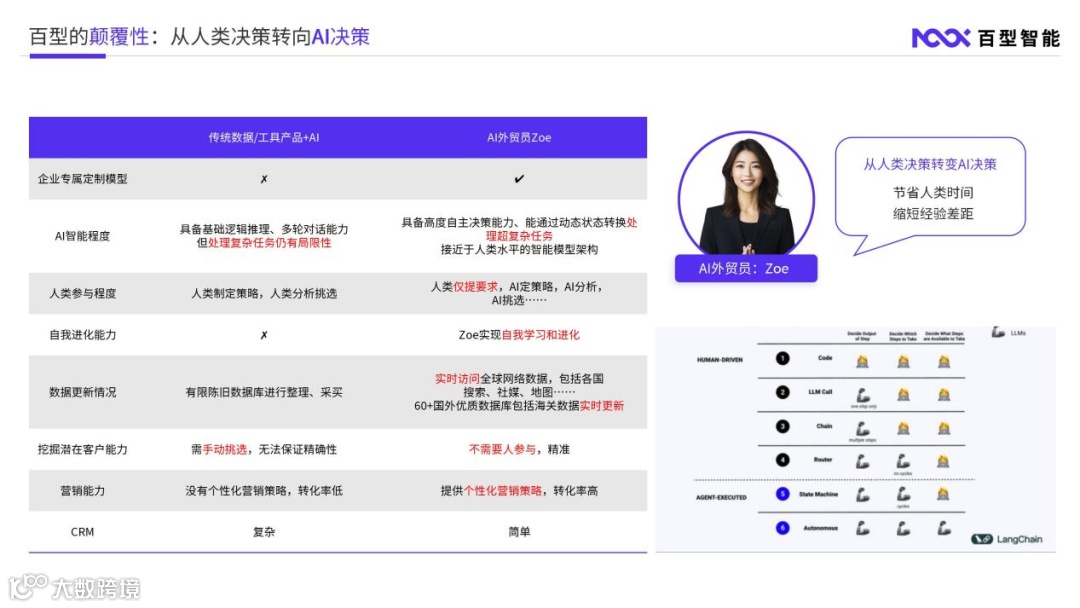The width and height of the screenshot is (1080, 608).
Task: Click the muscle icon above 'one step only'
Action: pos(862,395)
